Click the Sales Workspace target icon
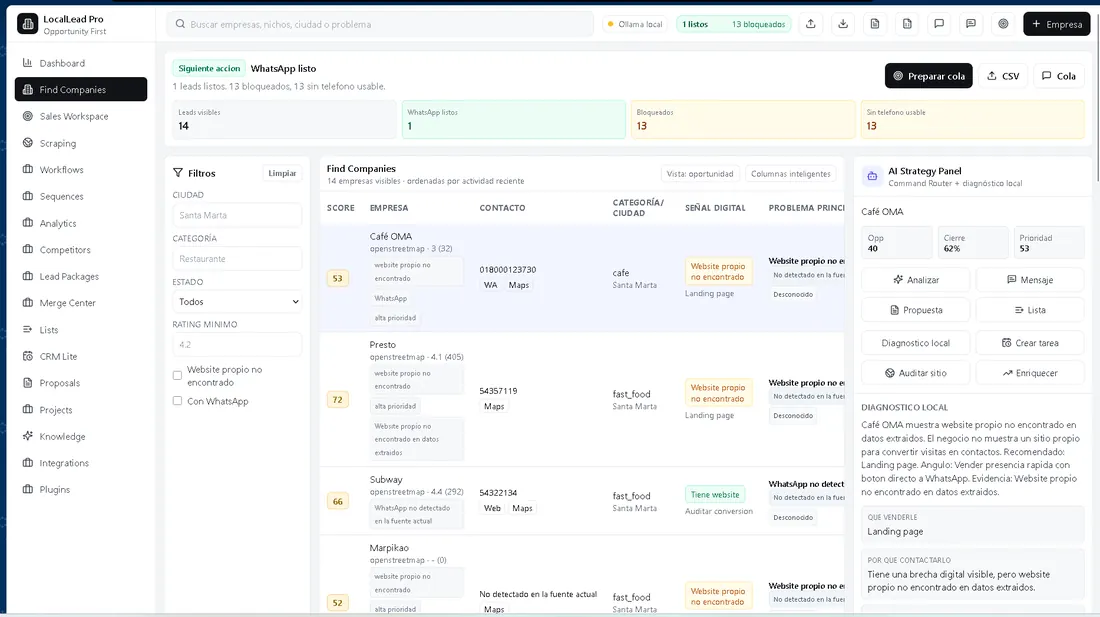The image size is (1100, 617). (27, 116)
